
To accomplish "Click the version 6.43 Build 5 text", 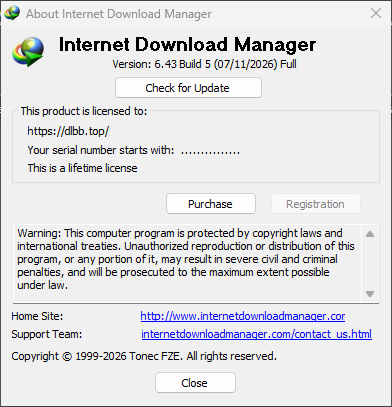I will [x=204, y=64].
